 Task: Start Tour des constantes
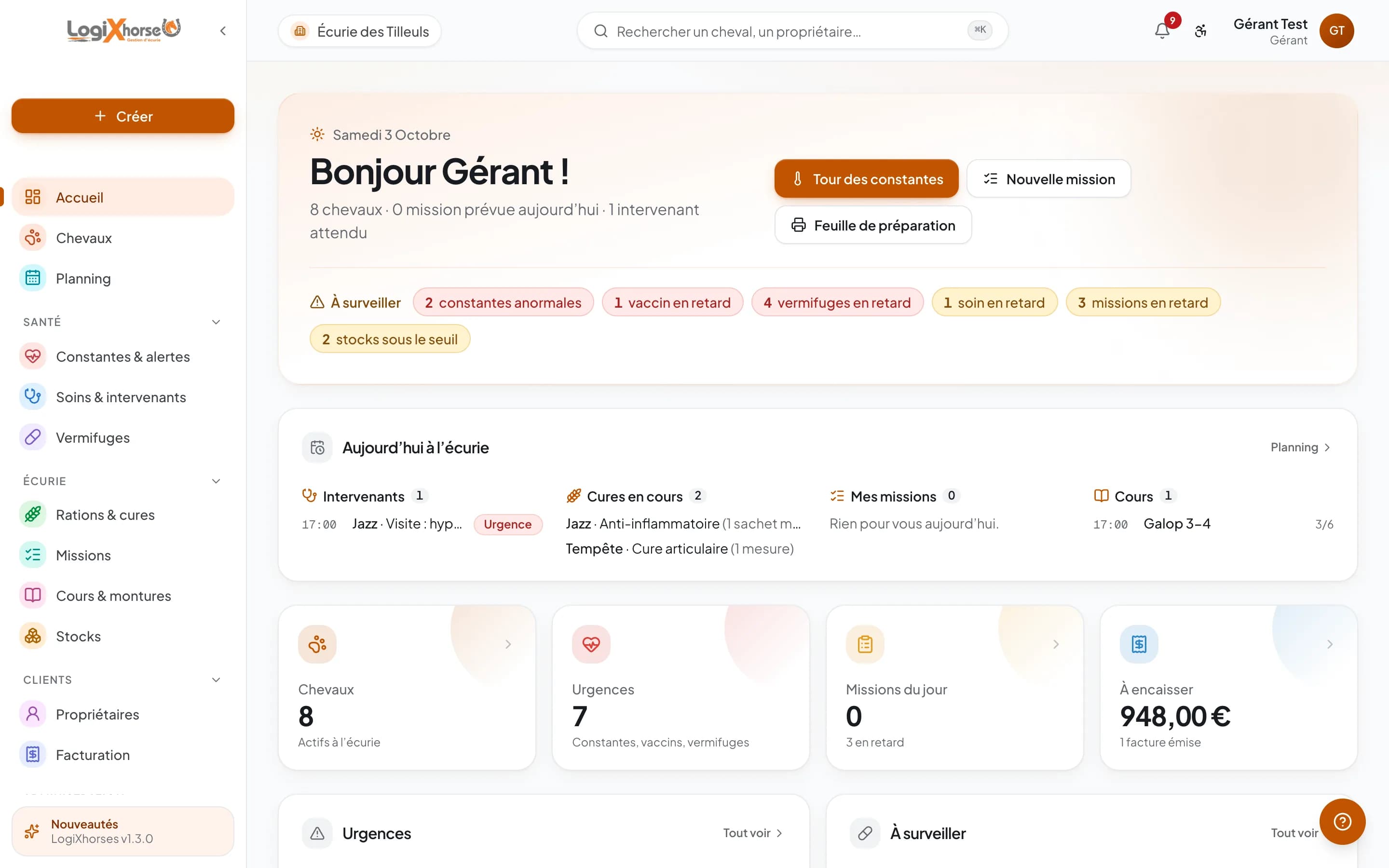coord(866,179)
